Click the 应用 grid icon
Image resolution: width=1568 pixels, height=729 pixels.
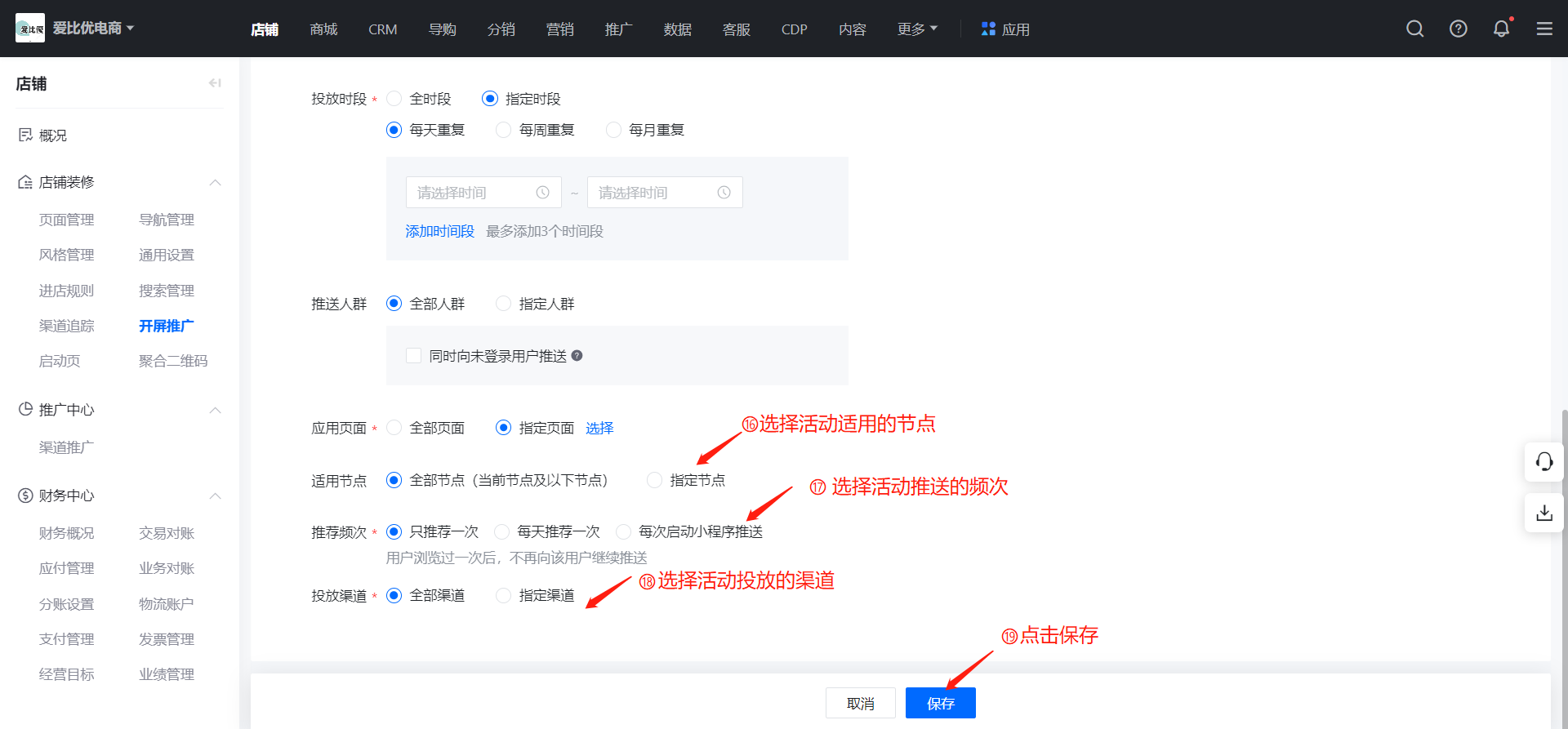click(988, 29)
